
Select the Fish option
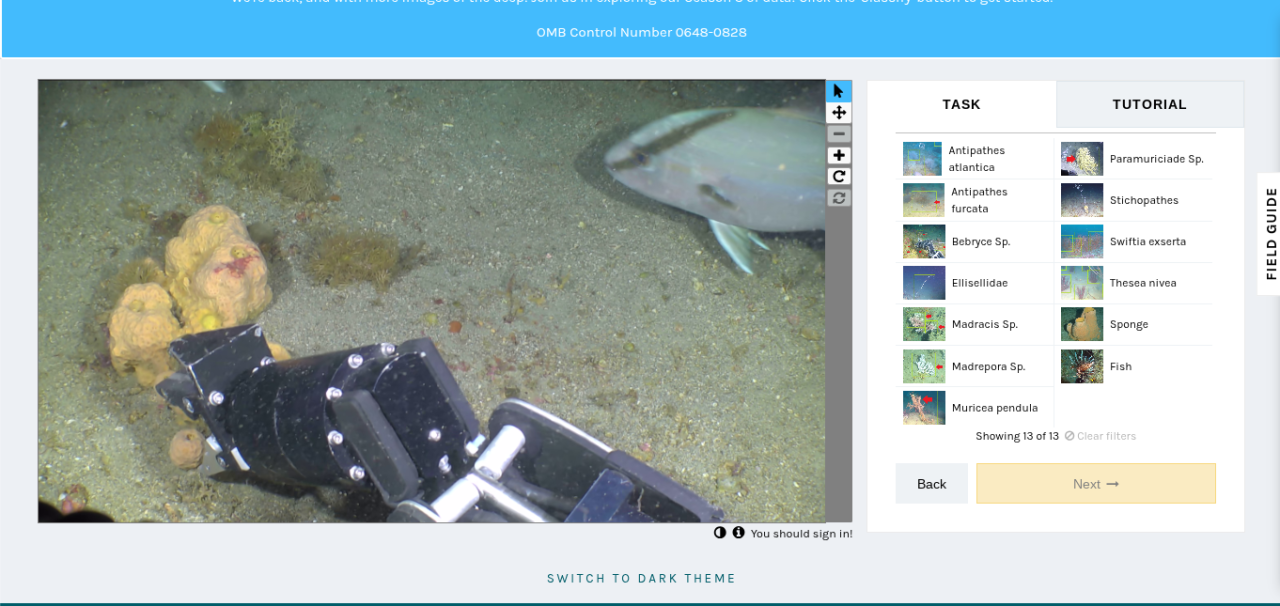[1135, 366]
